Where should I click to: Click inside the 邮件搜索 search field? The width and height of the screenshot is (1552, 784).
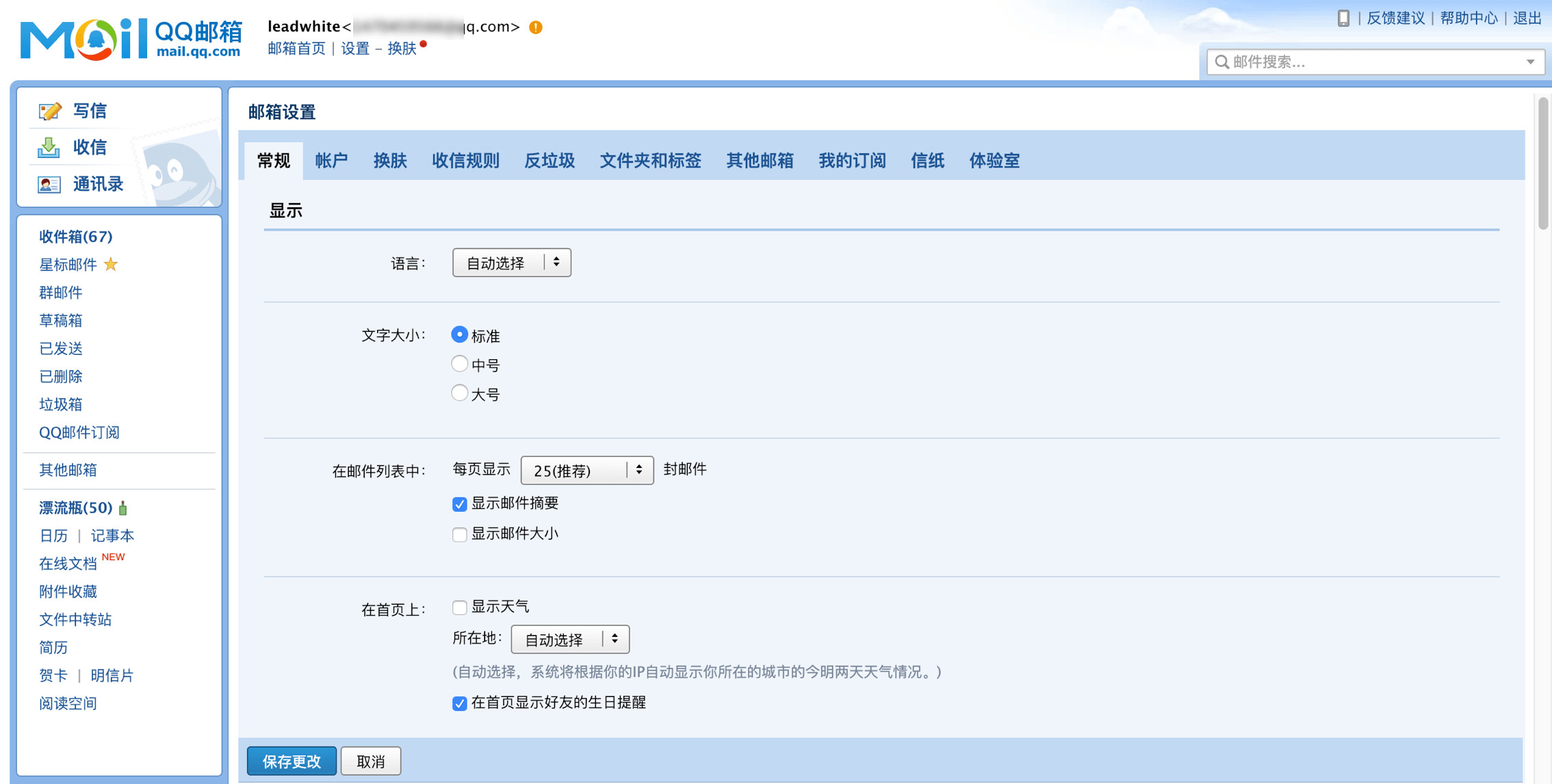(1334, 62)
